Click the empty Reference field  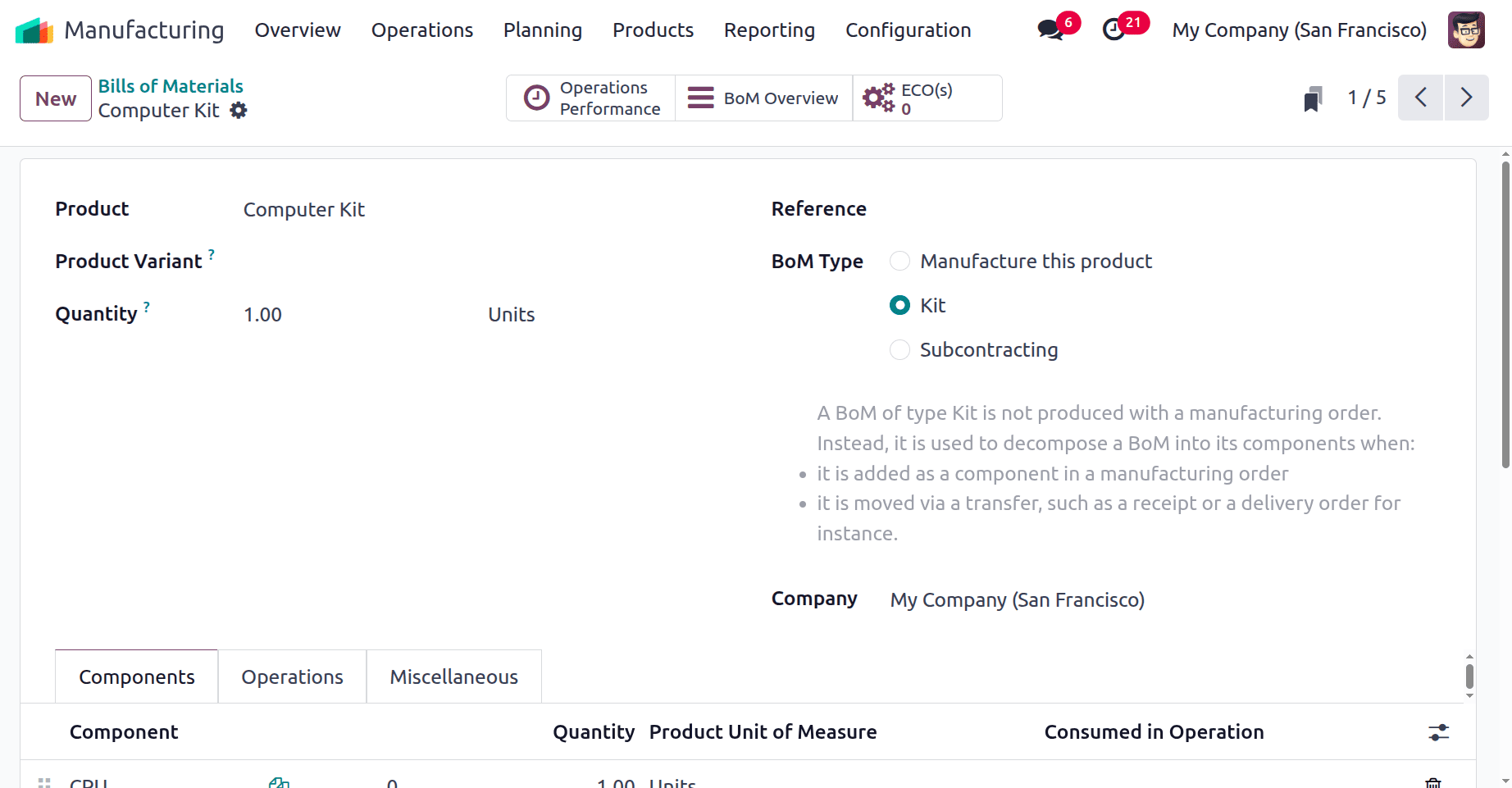click(x=1165, y=209)
